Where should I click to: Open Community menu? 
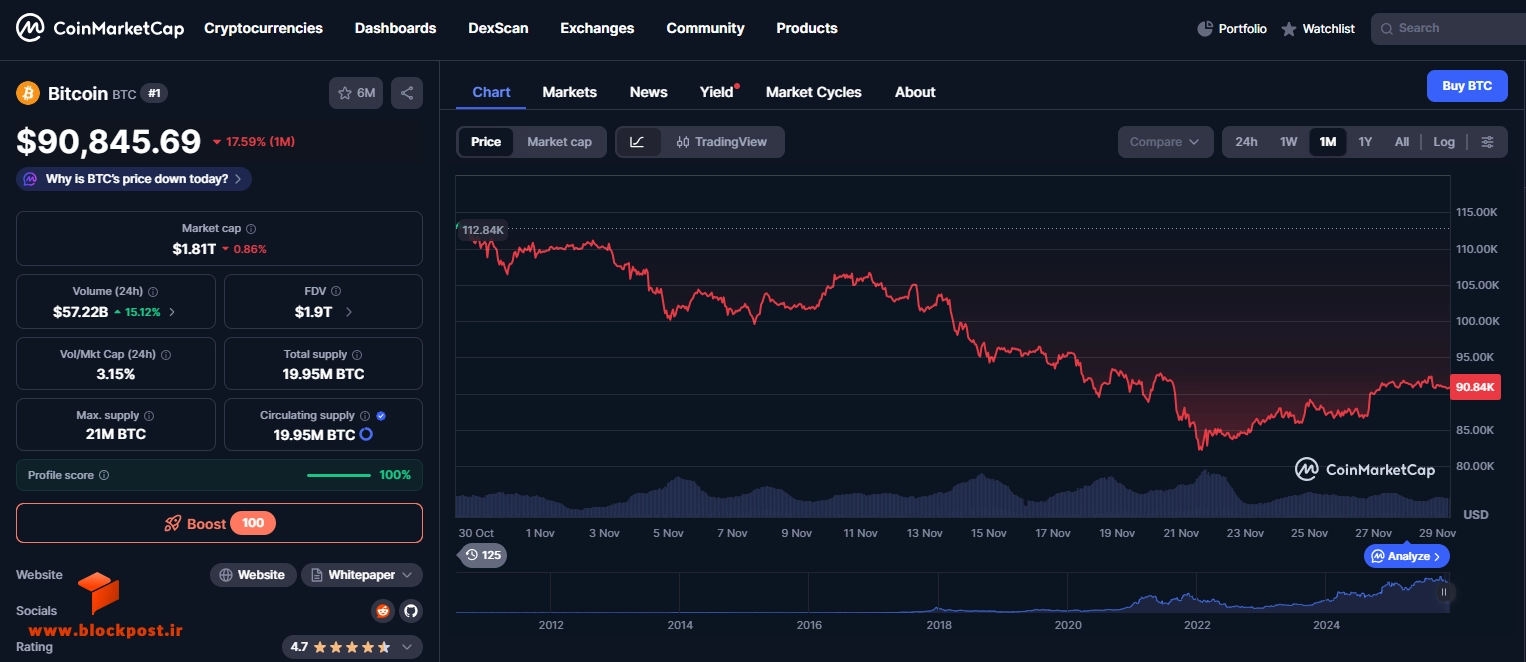coord(705,28)
